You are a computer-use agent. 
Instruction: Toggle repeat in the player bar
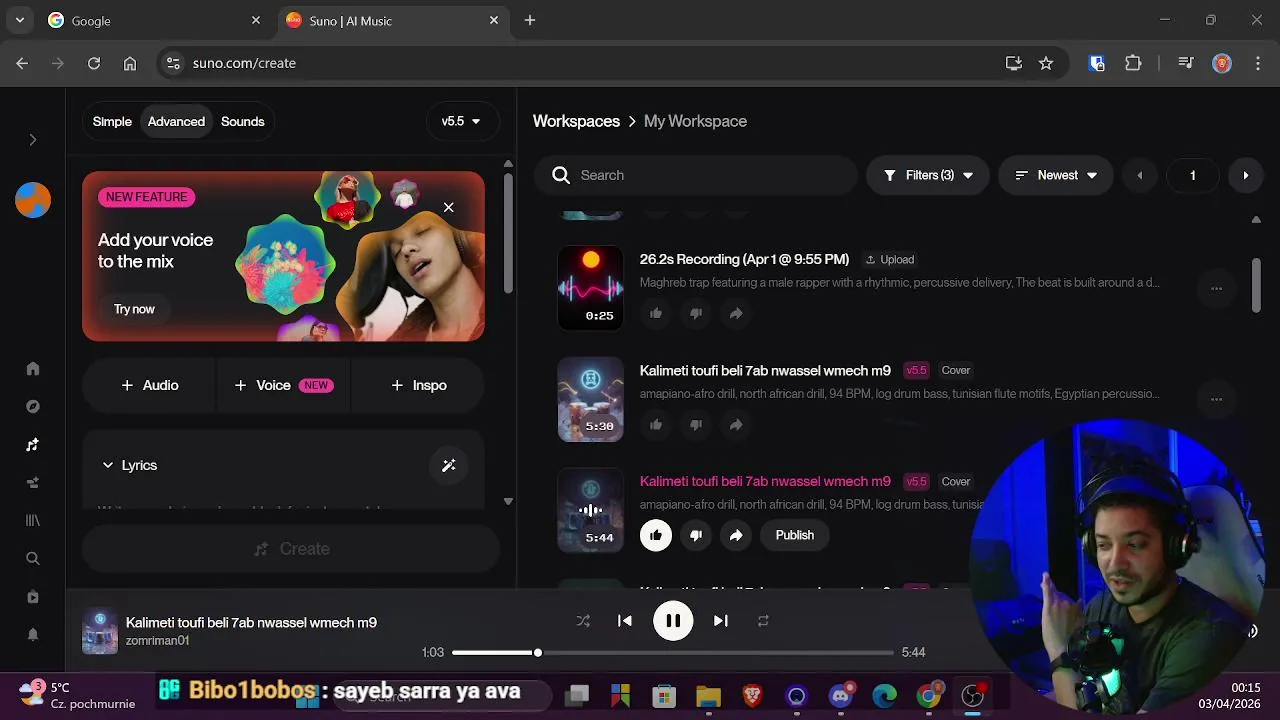coord(763,621)
